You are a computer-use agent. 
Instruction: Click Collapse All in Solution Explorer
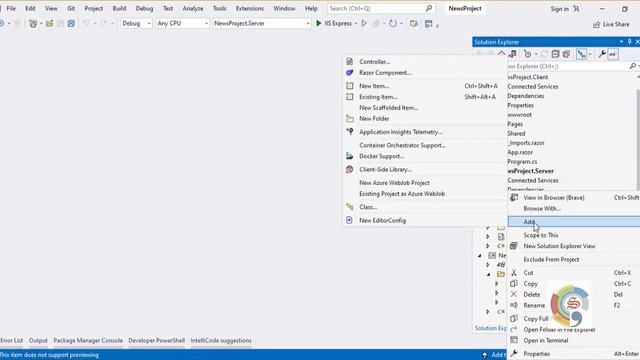coord(555,54)
